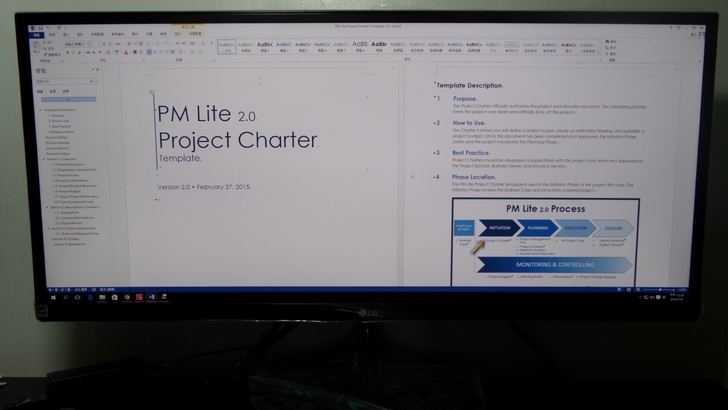This screenshot has width=728, height=410.
Task: Click the Sort icon in paragraph group
Action: (203, 44)
